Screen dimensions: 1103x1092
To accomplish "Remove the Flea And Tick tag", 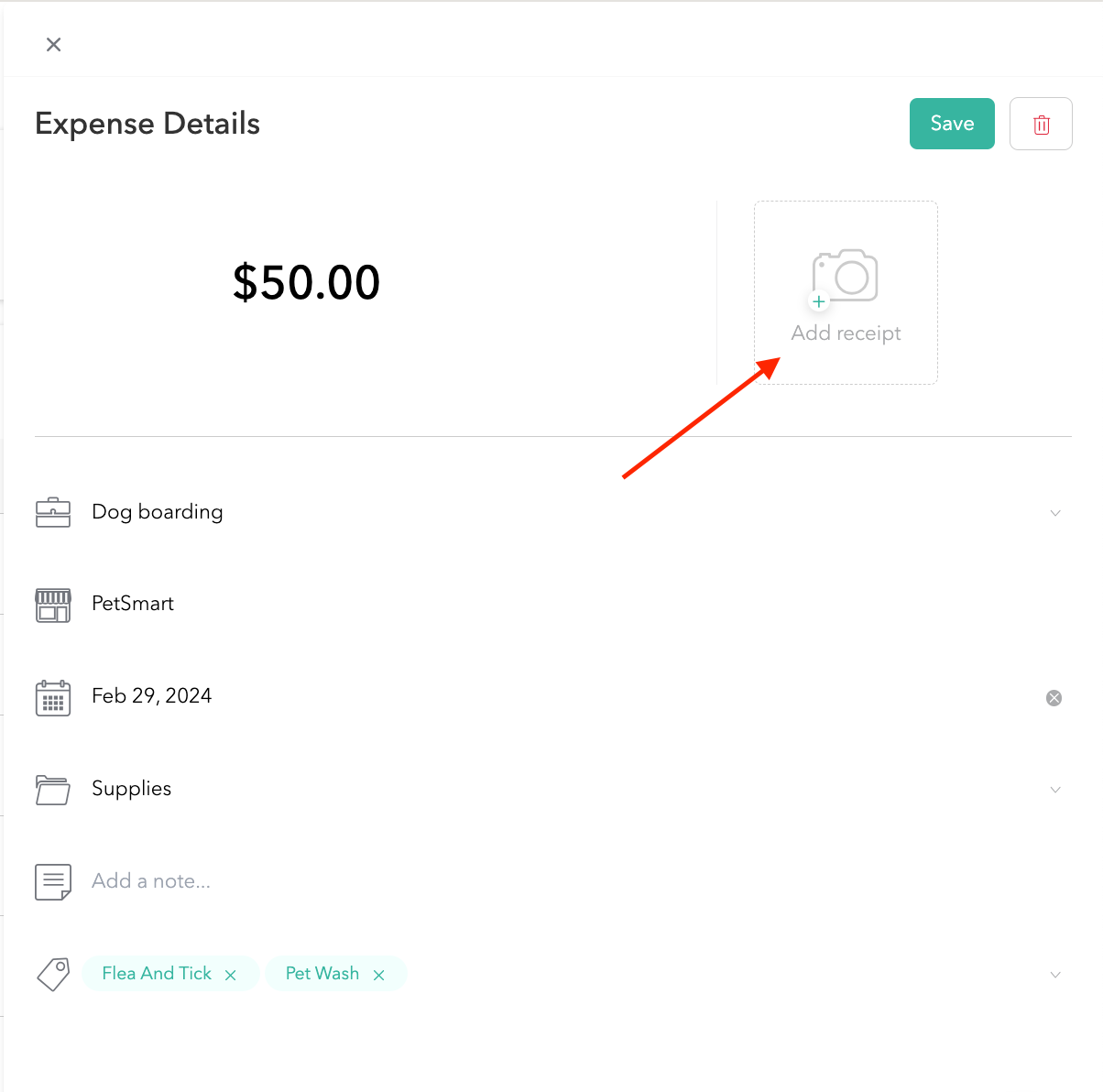I will tap(231, 975).
